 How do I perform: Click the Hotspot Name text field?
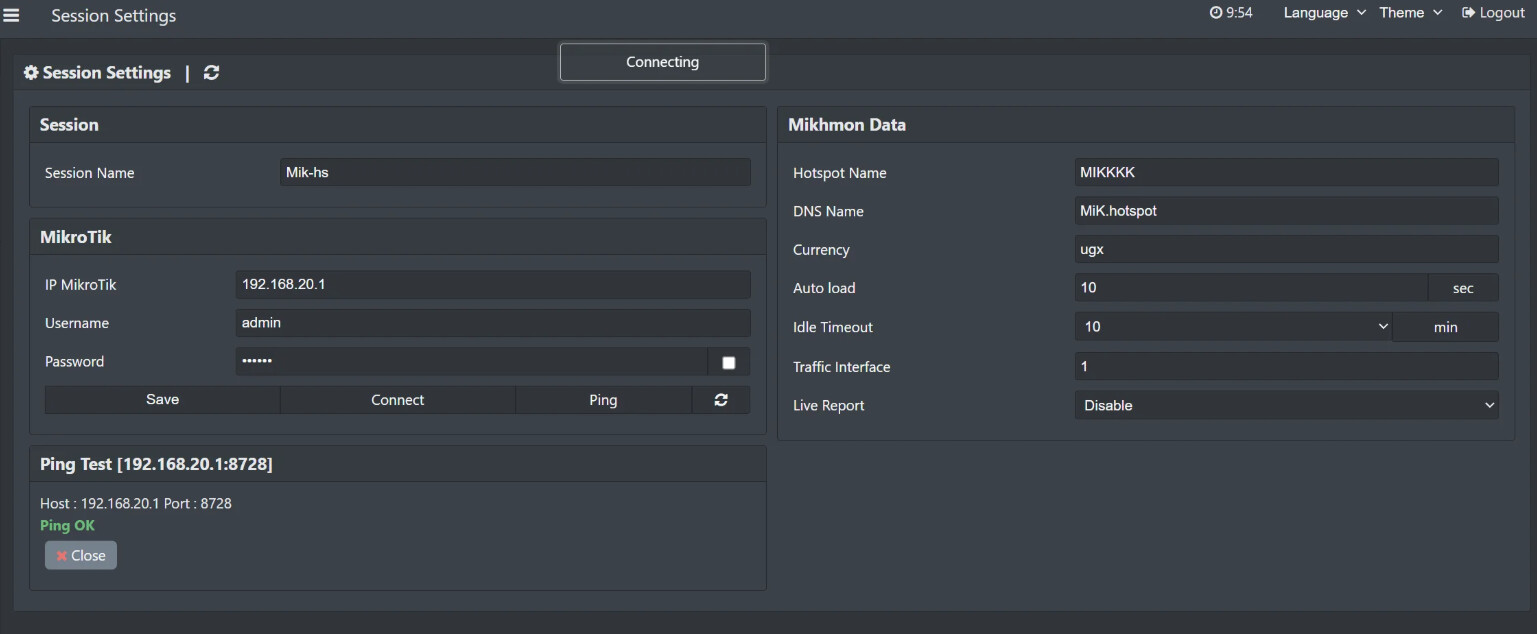point(1286,173)
